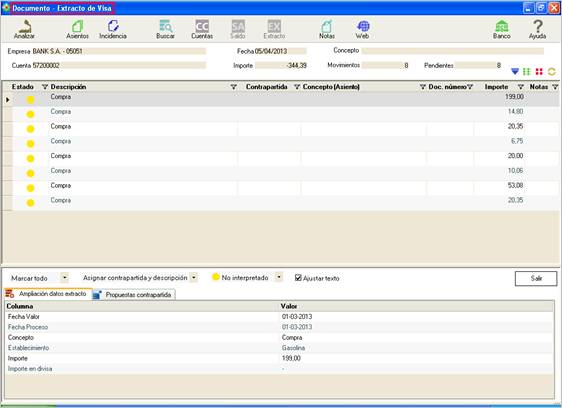The height and width of the screenshot is (408, 562).
Task: Click the yellow status dot of the 199,00 row
Action: (30, 100)
